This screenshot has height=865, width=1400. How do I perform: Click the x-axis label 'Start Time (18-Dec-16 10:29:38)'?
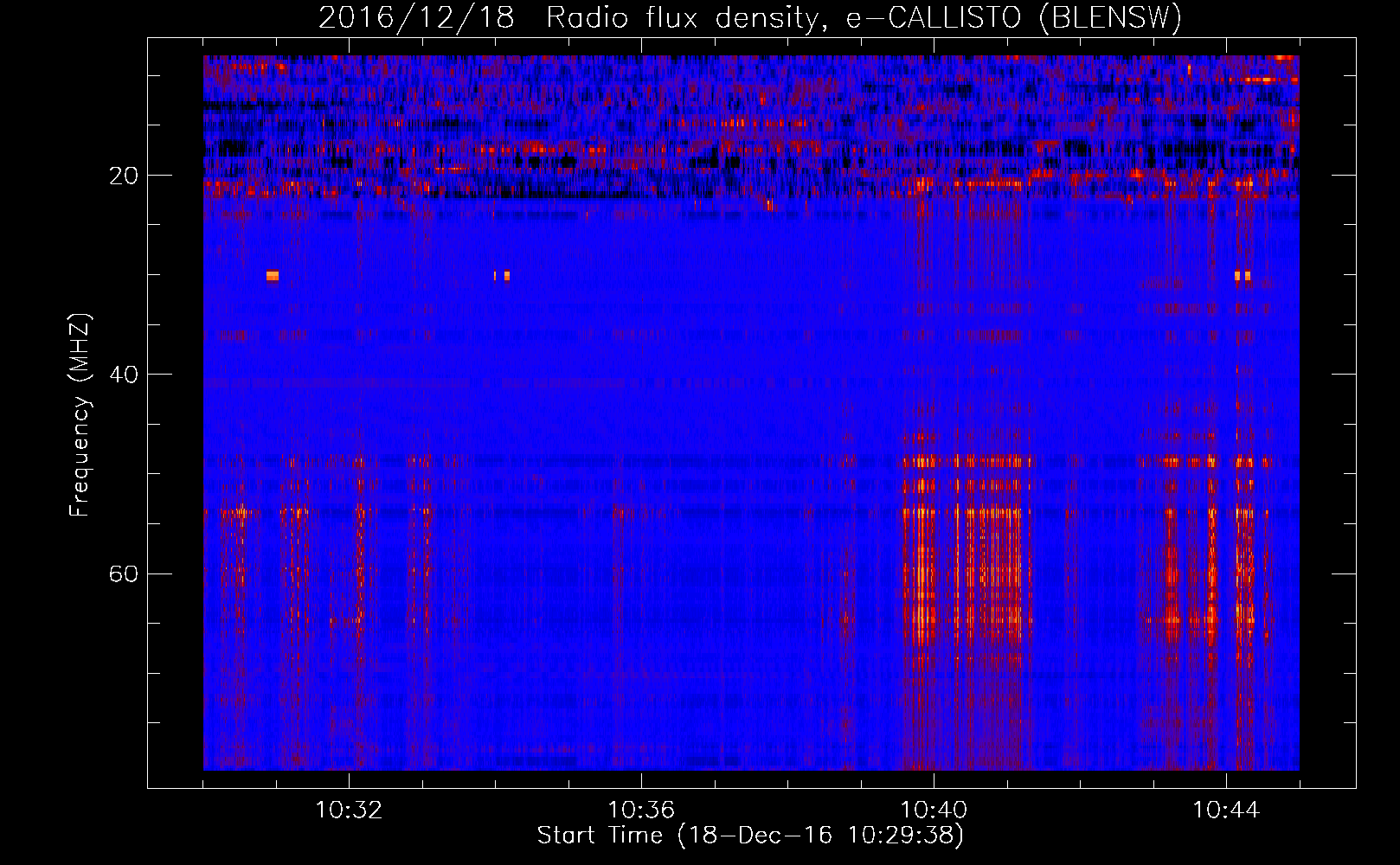(x=750, y=836)
